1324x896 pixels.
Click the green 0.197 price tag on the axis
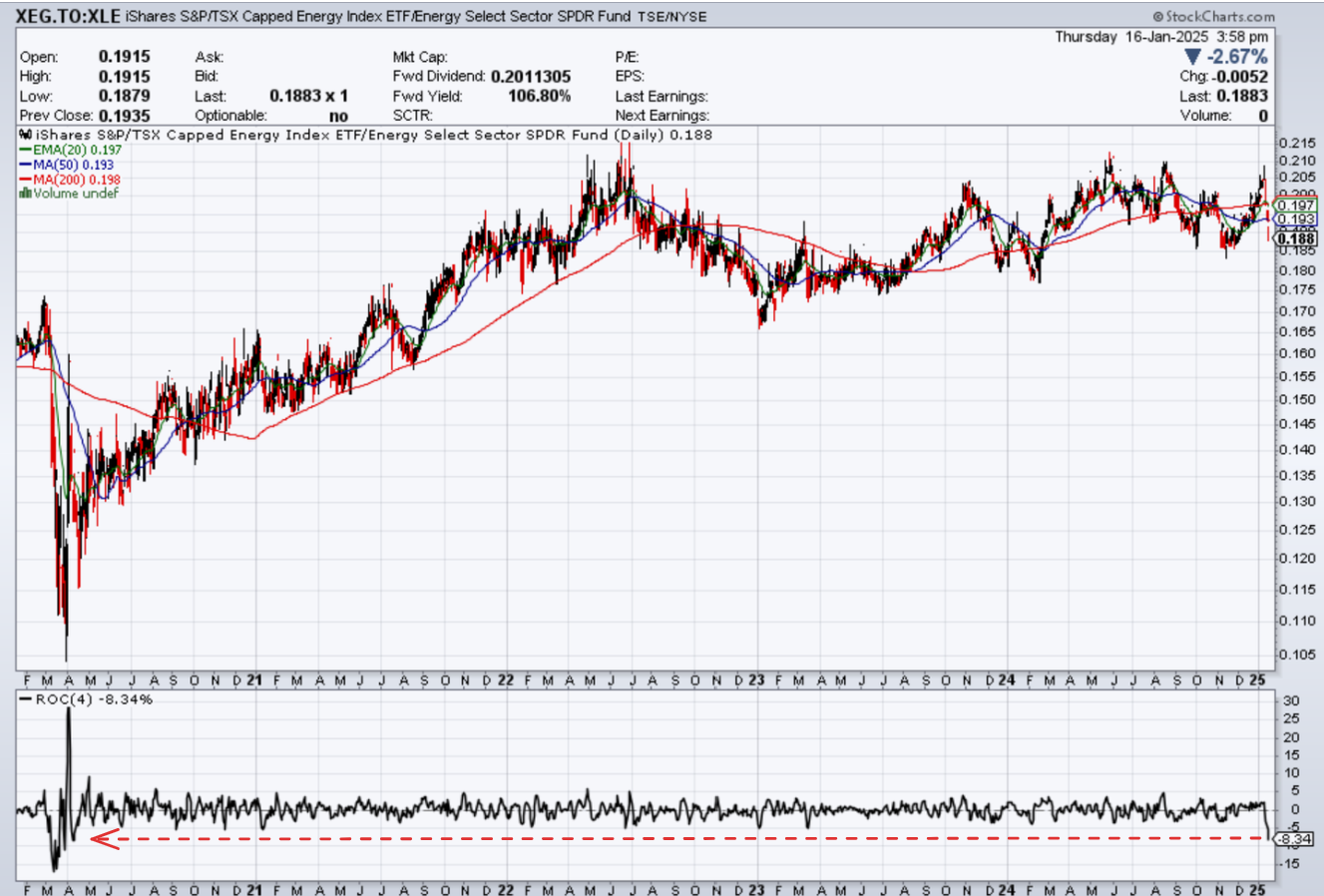pos(1296,206)
